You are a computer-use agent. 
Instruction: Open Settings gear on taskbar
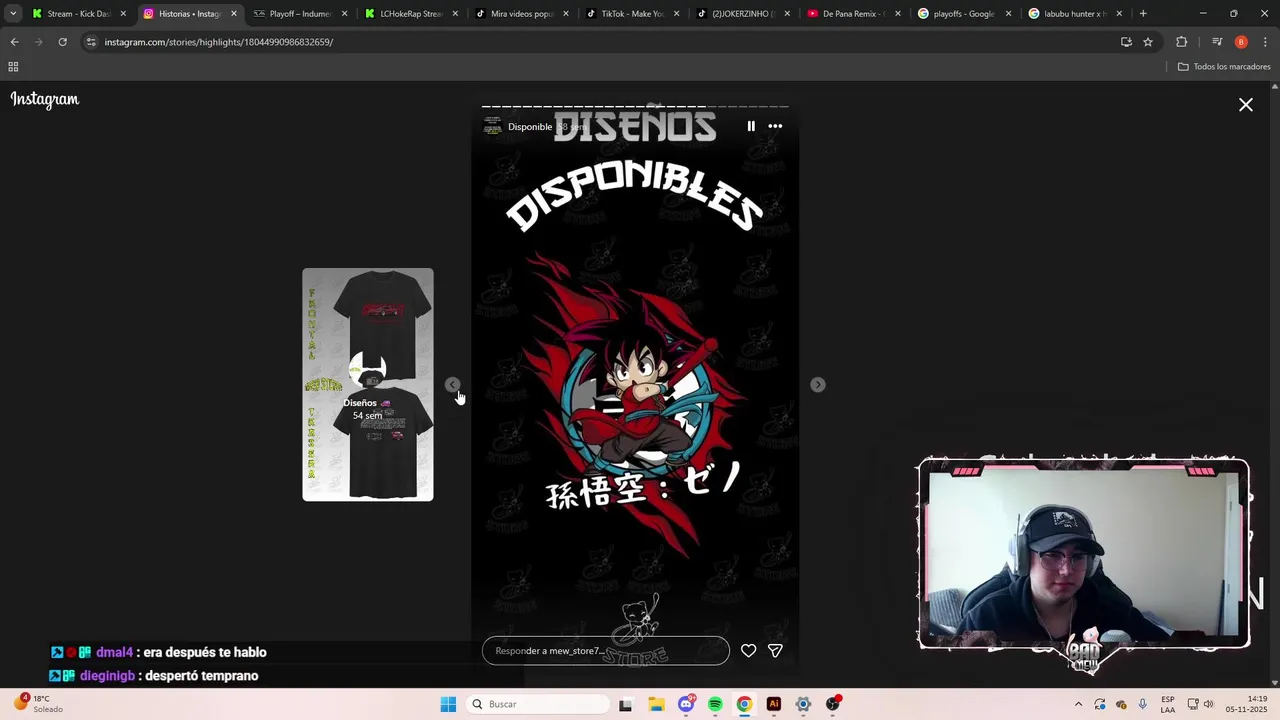803,704
